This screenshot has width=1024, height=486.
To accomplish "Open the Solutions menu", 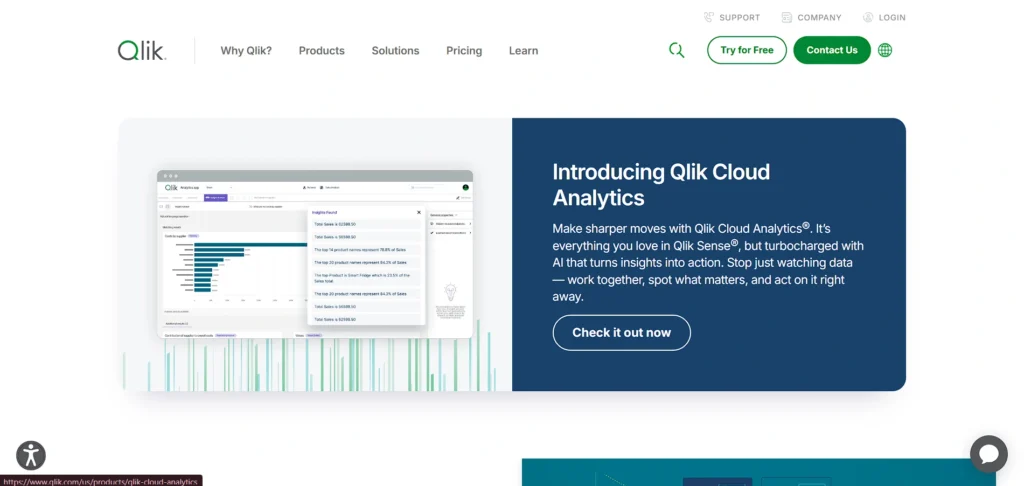I will (x=396, y=50).
